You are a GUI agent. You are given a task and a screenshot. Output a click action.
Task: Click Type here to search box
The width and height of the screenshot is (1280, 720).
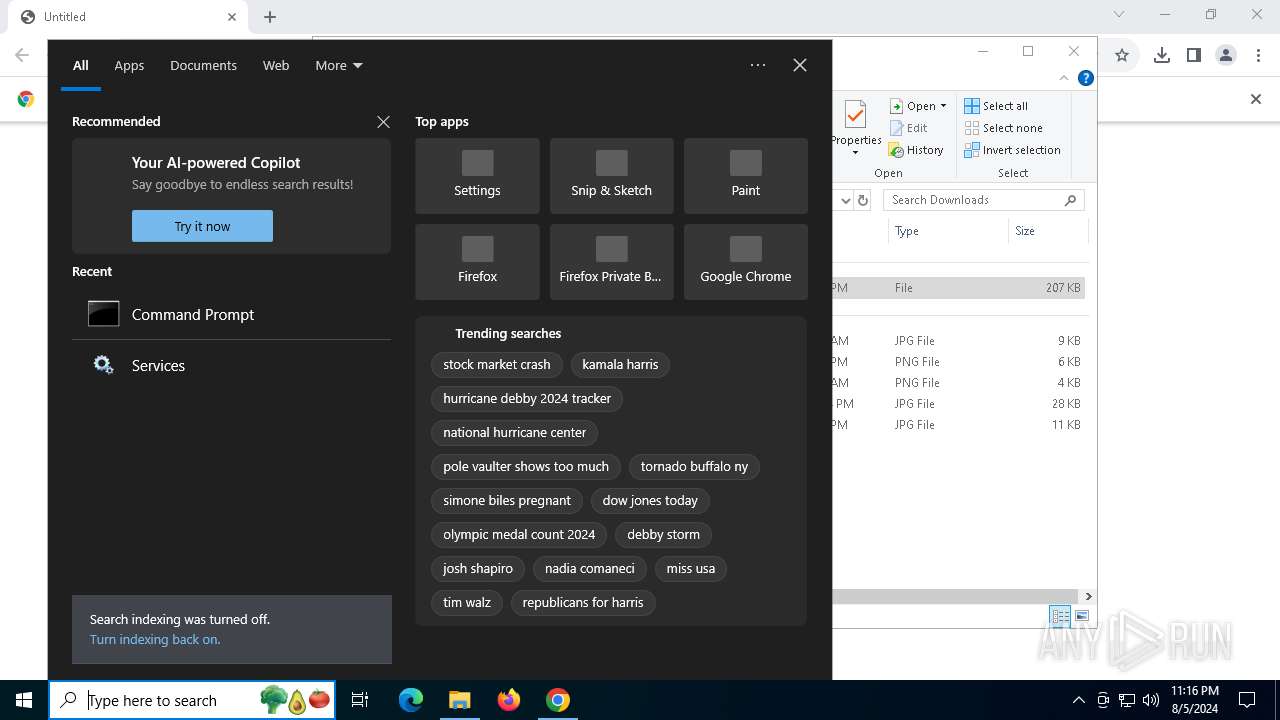point(192,700)
